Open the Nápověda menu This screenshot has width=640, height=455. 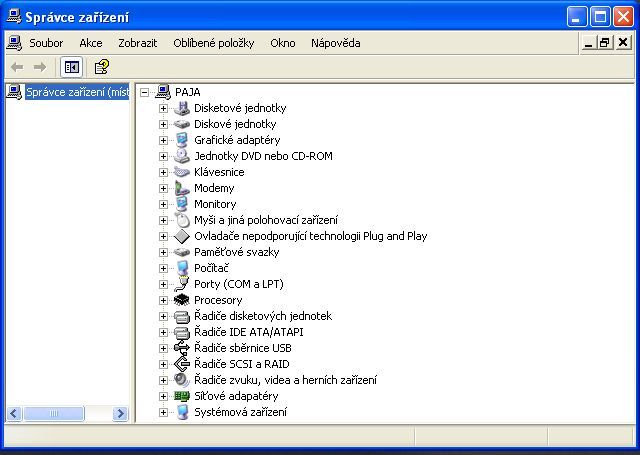point(336,43)
